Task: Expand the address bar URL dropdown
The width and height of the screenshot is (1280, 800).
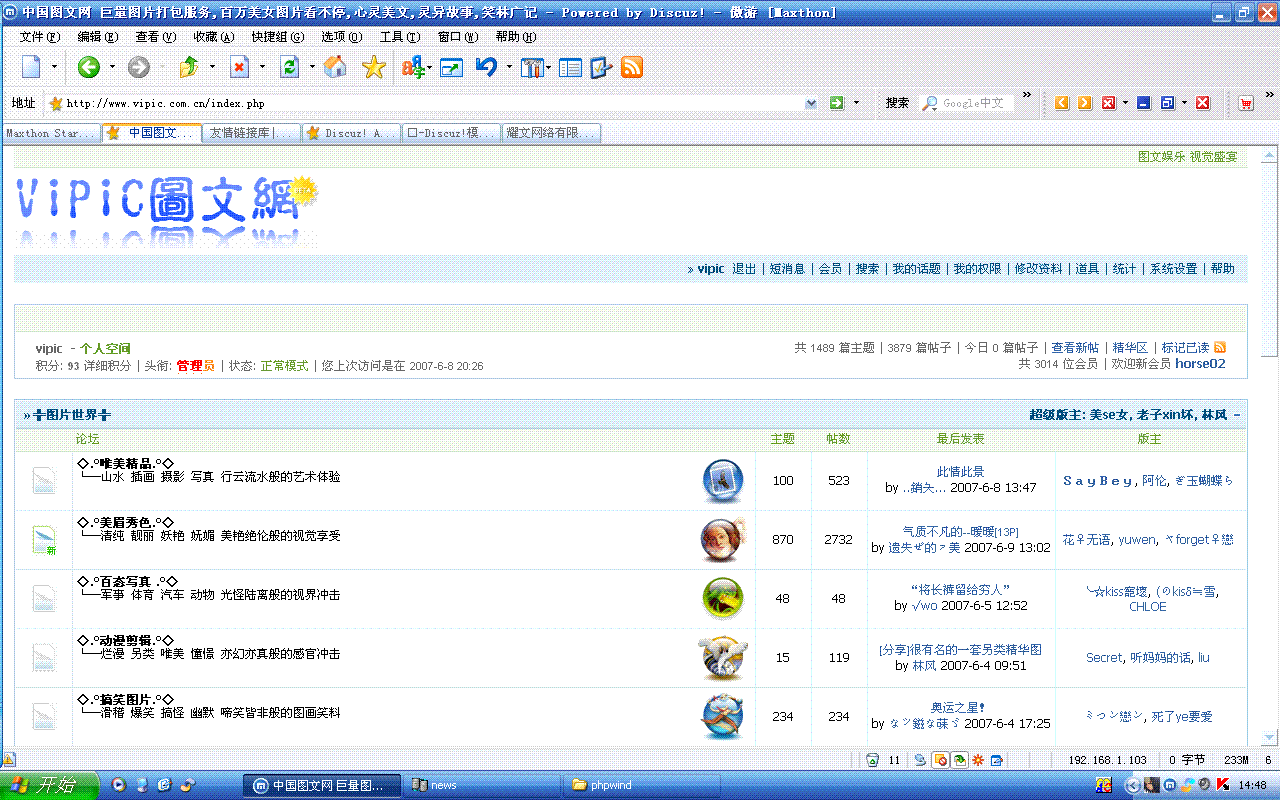Action: click(x=813, y=101)
